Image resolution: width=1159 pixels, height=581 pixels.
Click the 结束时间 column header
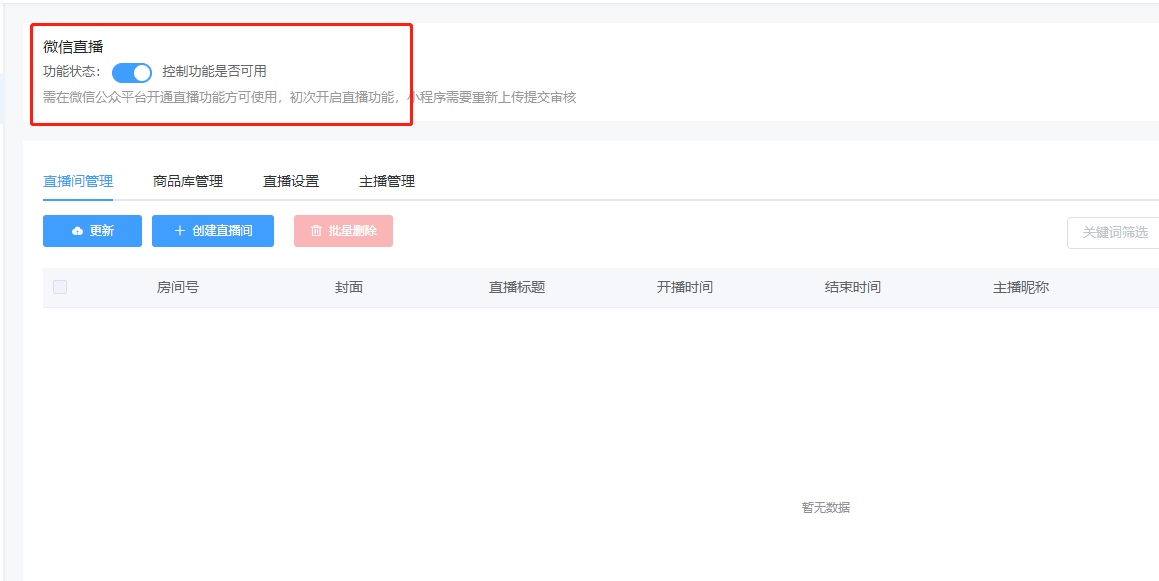point(852,288)
